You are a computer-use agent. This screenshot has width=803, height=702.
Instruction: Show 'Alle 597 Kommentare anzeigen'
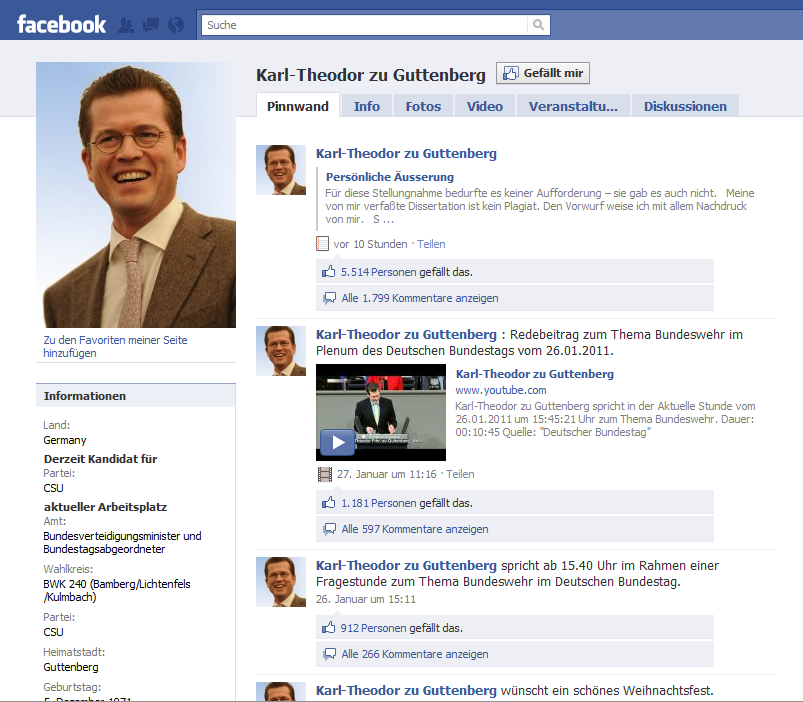coord(415,529)
